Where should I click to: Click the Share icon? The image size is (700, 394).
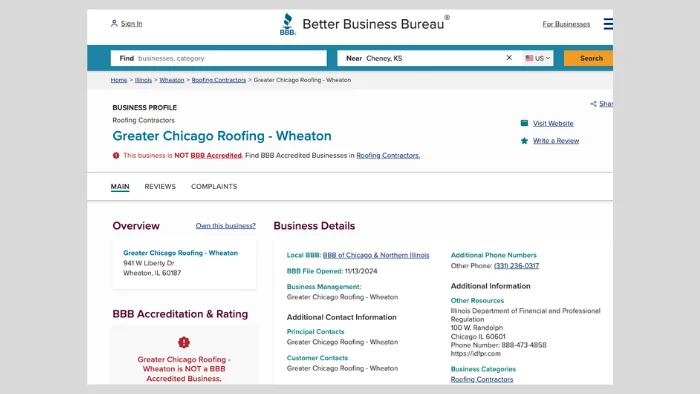[593, 104]
